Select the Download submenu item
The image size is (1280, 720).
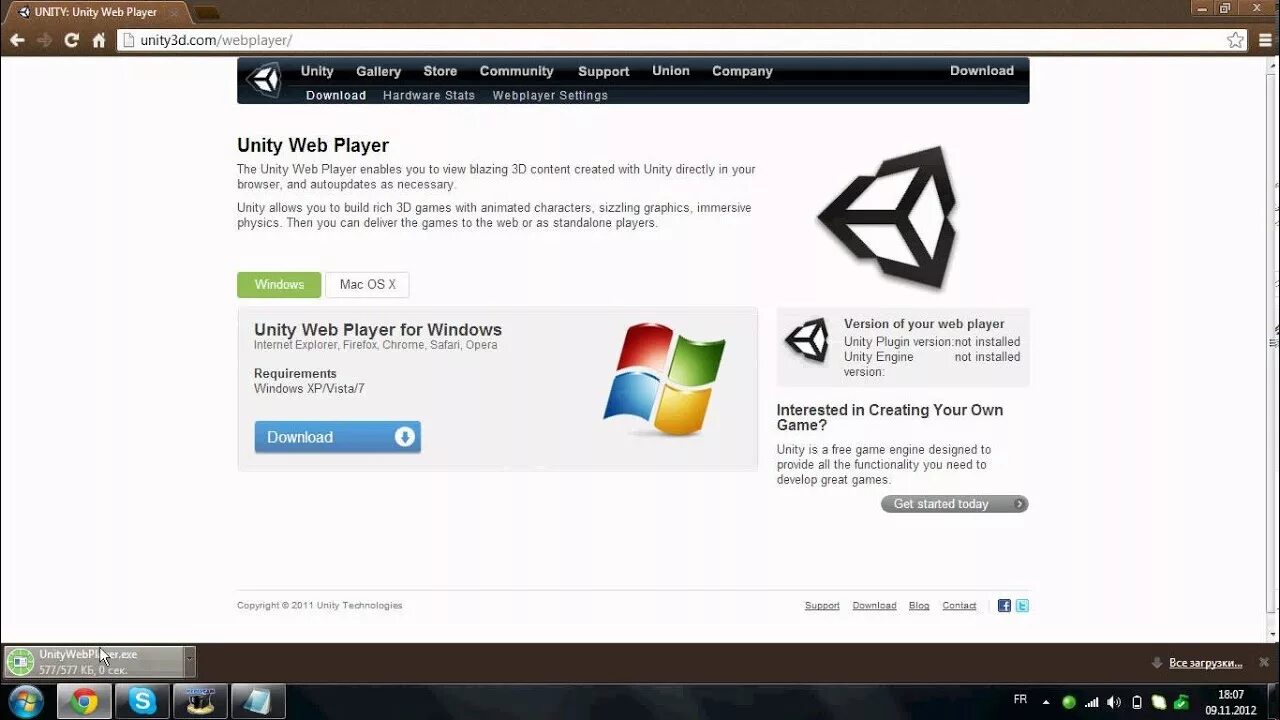[336, 95]
